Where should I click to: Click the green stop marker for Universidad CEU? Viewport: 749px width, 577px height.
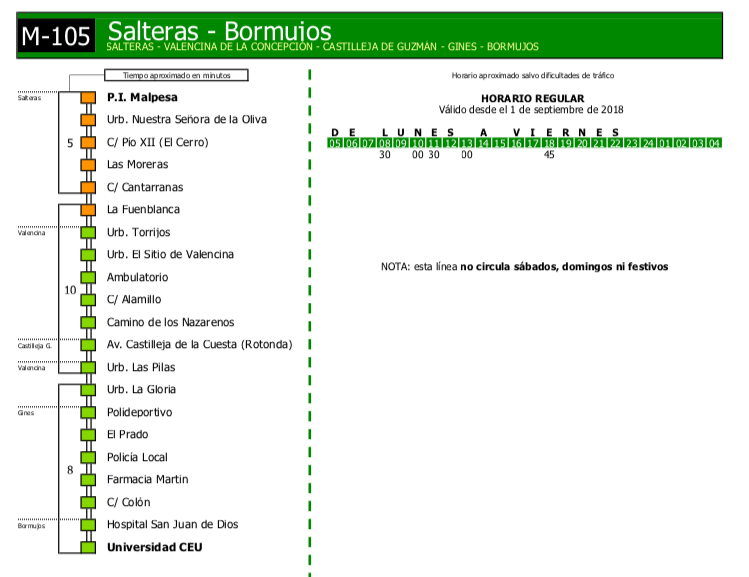tap(87, 548)
